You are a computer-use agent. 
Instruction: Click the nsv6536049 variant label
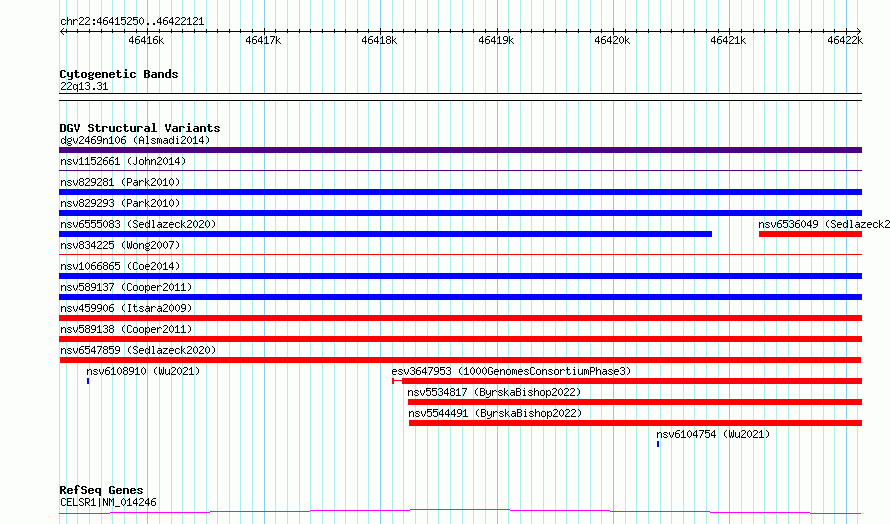(x=824, y=224)
